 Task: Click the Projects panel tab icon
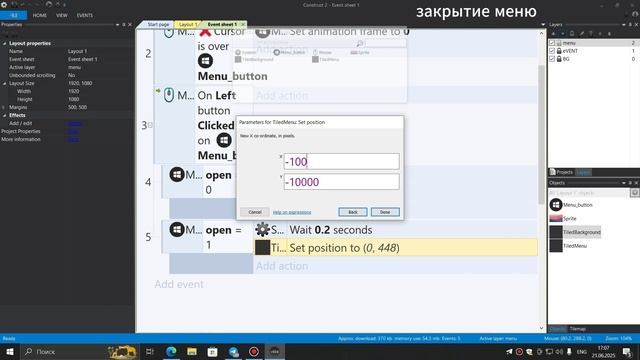pyautogui.click(x=553, y=172)
